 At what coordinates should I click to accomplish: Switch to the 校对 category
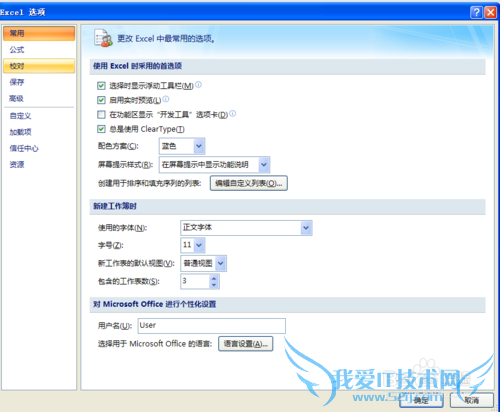(39, 66)
